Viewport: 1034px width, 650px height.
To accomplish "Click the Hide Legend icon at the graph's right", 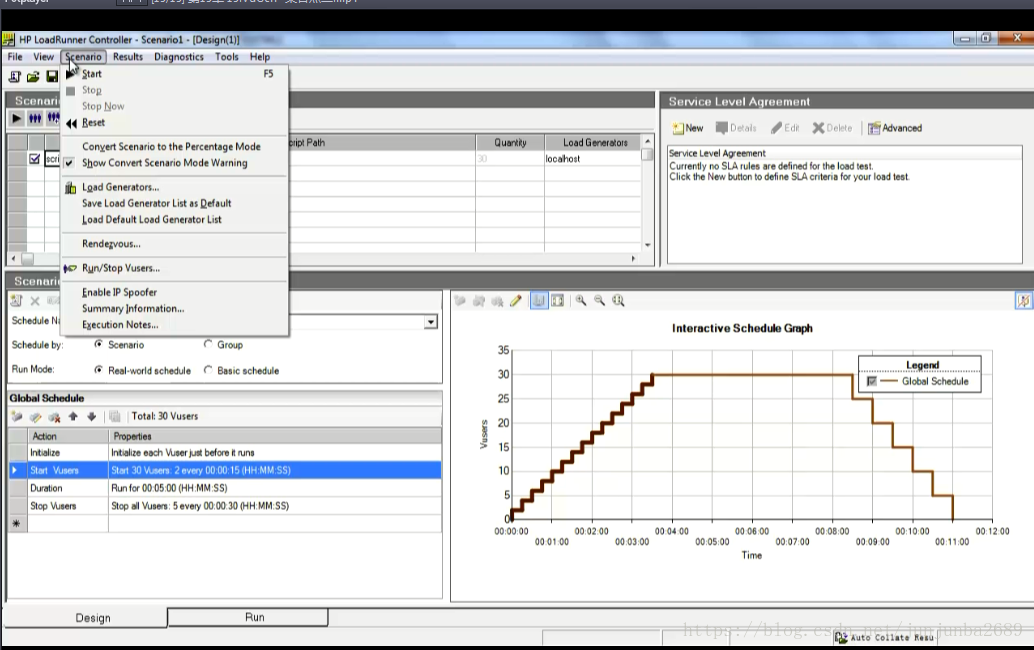I will pyautogui.click(x=1023, y=301).
